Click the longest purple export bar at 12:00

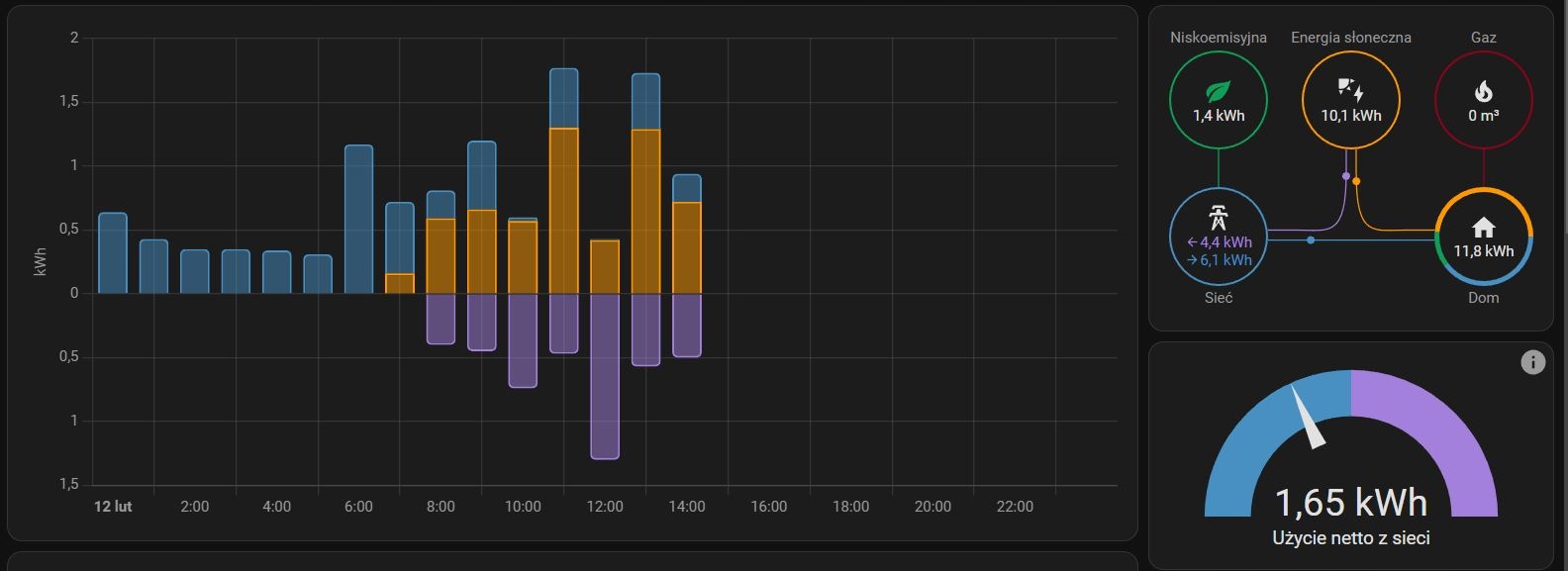point(605,376)
